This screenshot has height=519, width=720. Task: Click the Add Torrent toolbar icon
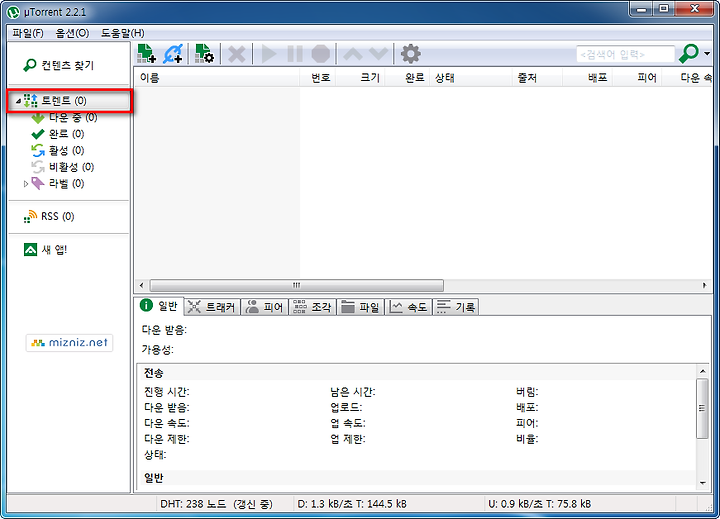point(147,54)
